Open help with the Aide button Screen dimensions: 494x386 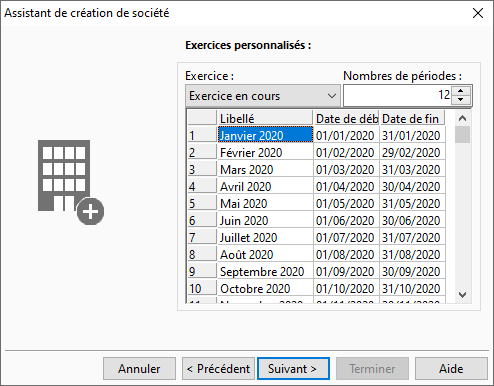click(451, 369)
